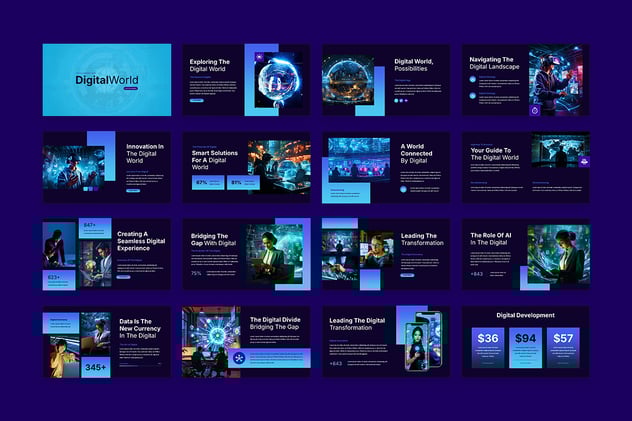Click the round snowflake icon on Digital Divide slide
632x421 pixels.
pos(239,357)
